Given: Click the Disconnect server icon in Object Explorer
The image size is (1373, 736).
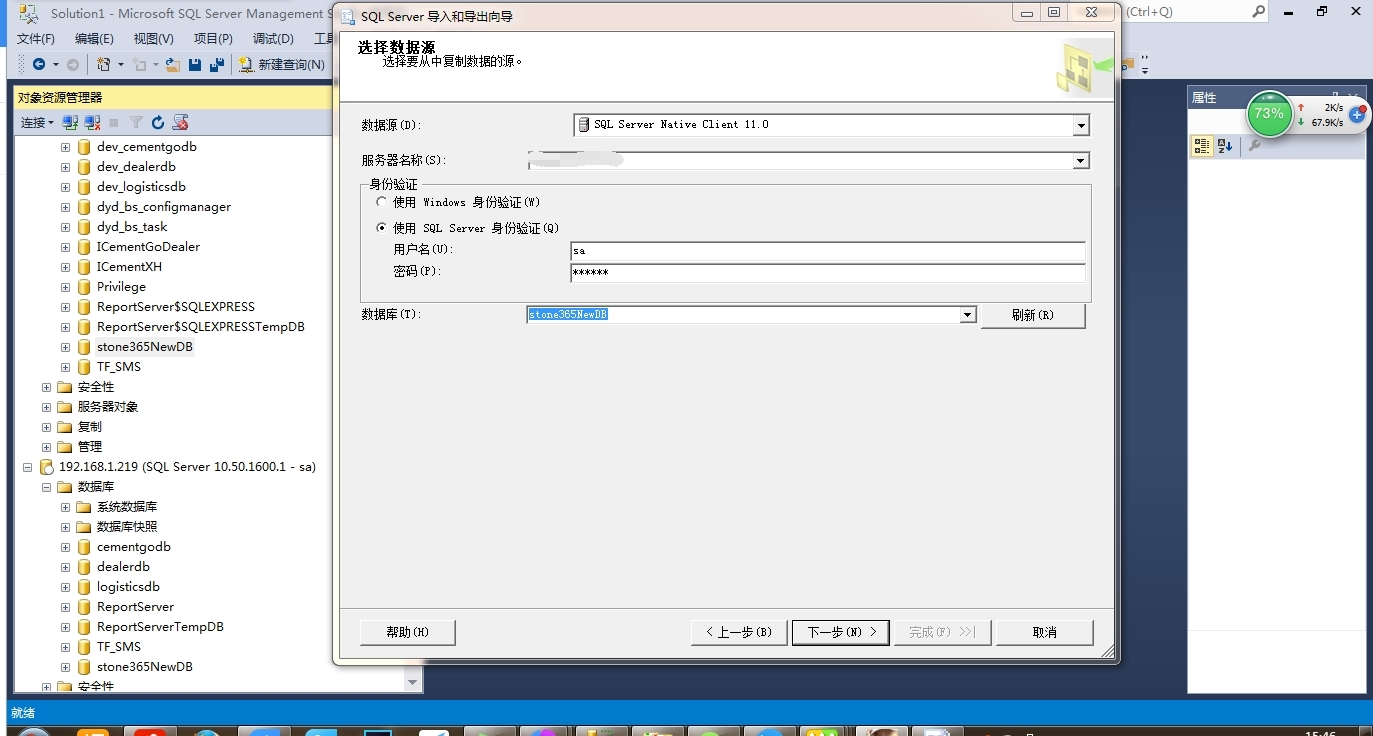Looking at the screenshot, I should (92, 123).
